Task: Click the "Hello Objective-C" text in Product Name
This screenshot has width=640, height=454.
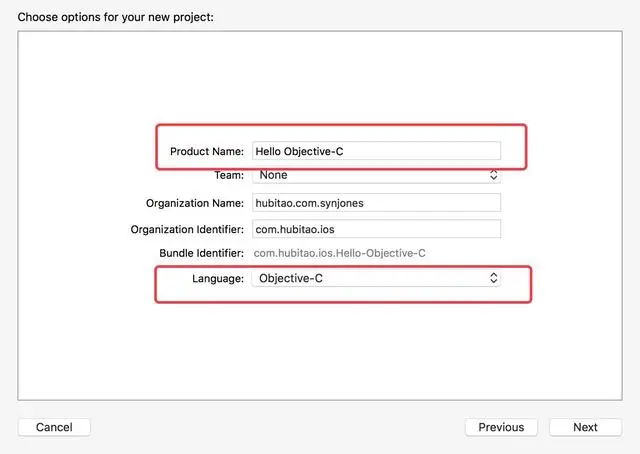Action: point(300,151)
